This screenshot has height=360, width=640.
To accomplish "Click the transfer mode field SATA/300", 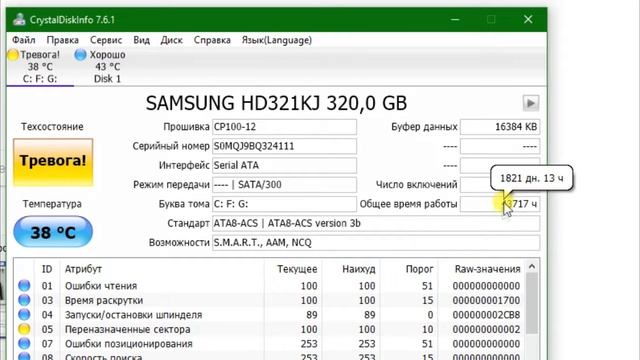I will (x=284, y=184).
